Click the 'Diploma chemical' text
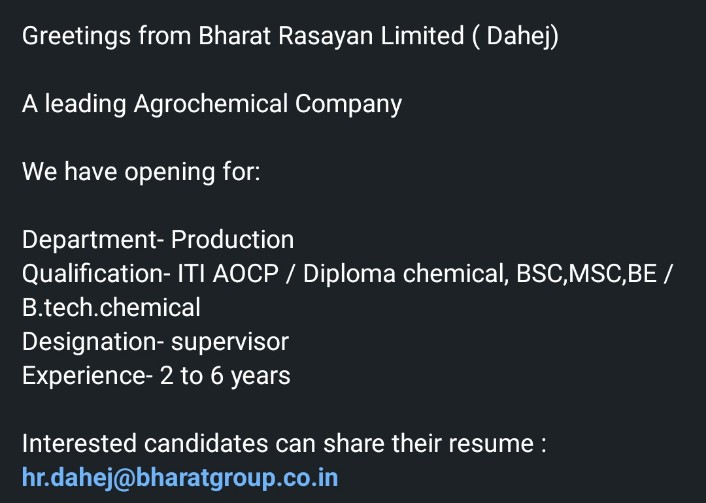 point(405,274)
